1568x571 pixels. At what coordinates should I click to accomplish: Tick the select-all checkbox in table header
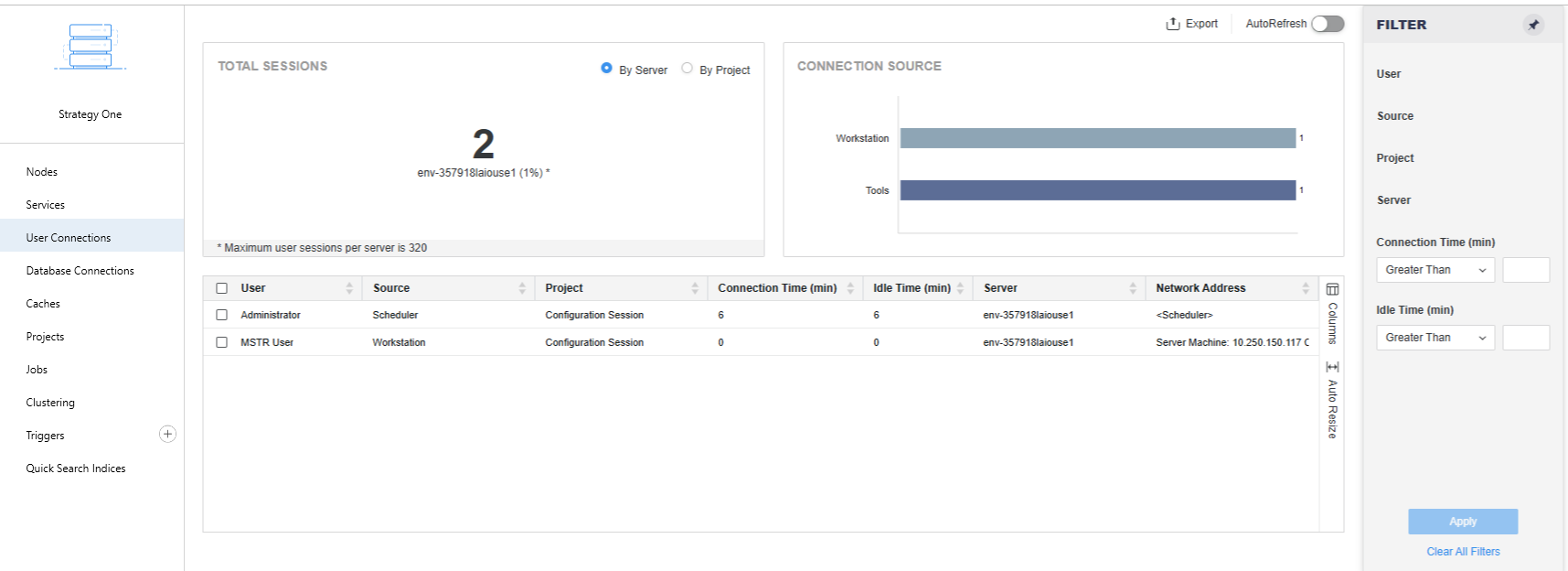pyautogui.click(x=221, y=288)
